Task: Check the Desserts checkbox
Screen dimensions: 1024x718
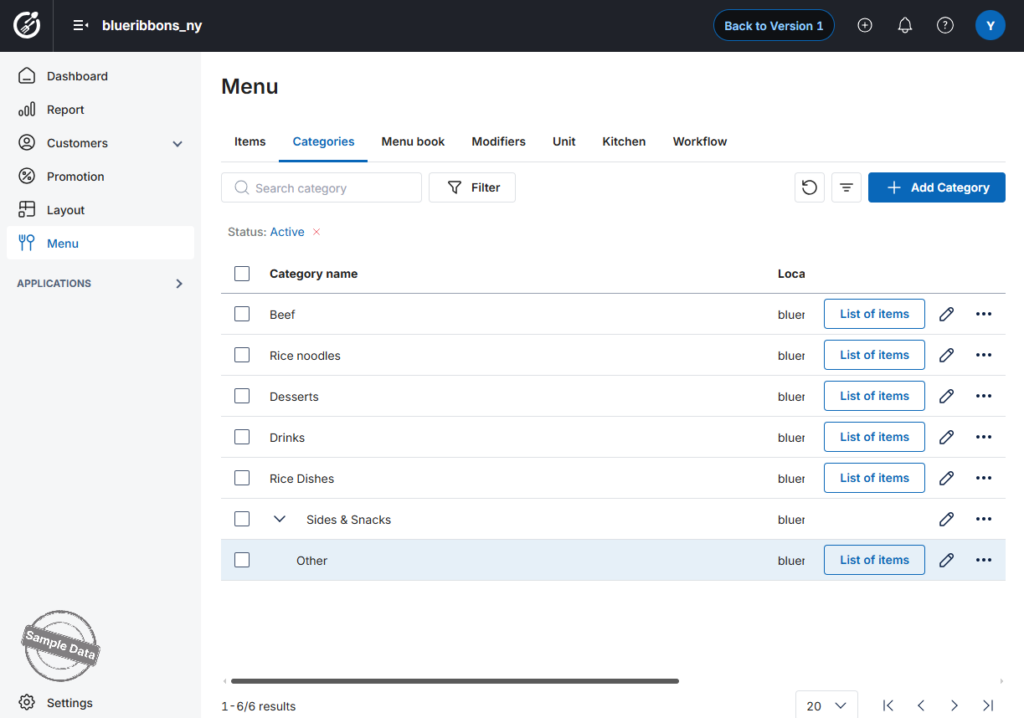Action: (x=242, y=397)
